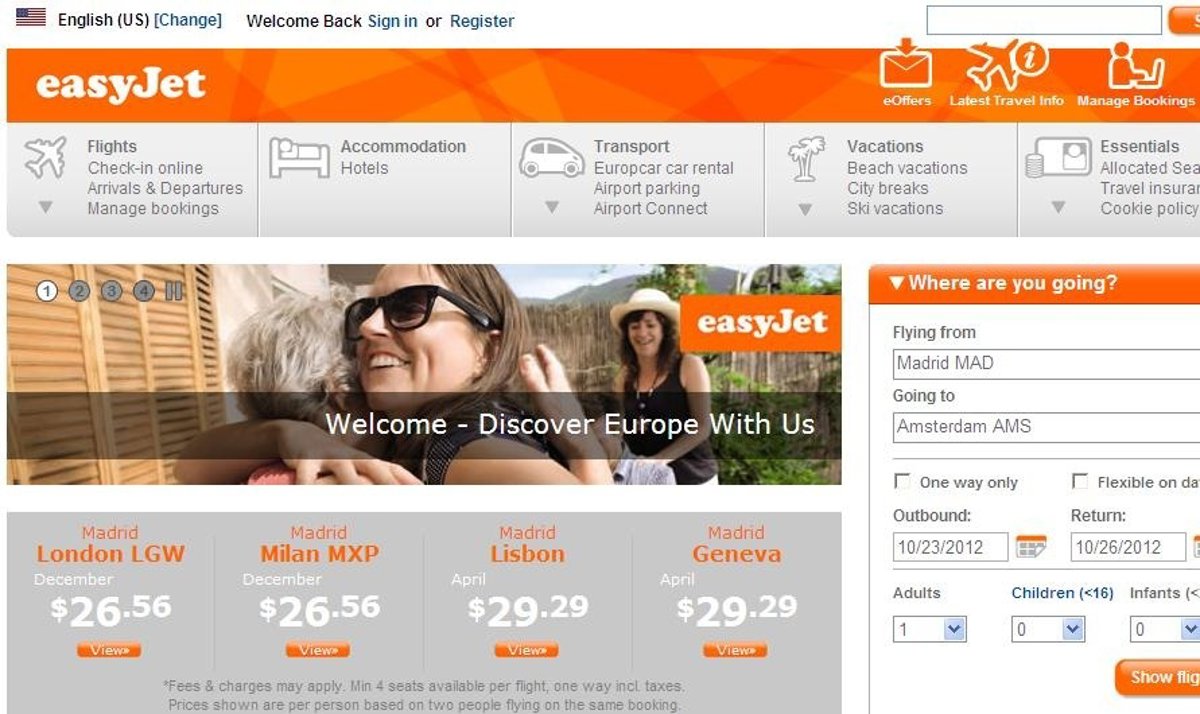
Task: Tick the Flexible on dates checkbox
Action: pyautogui.click(x=1080, y=482)
